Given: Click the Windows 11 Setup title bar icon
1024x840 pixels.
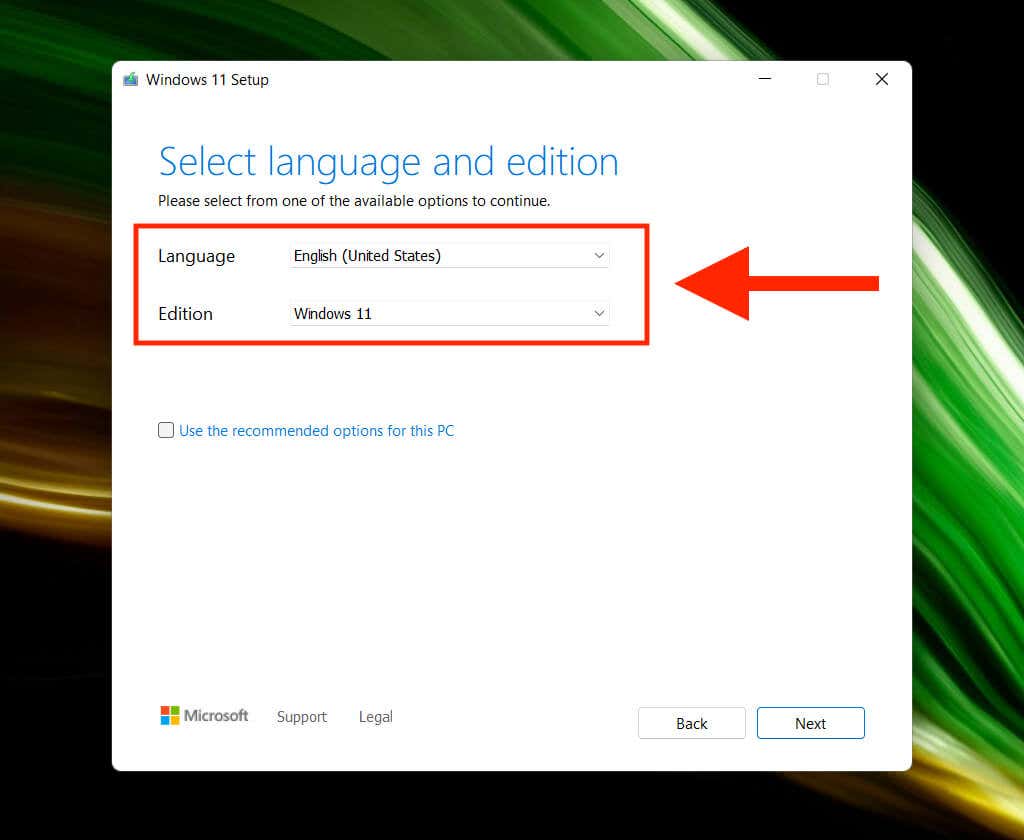Looking at the screenshot, I should (131, 80).
